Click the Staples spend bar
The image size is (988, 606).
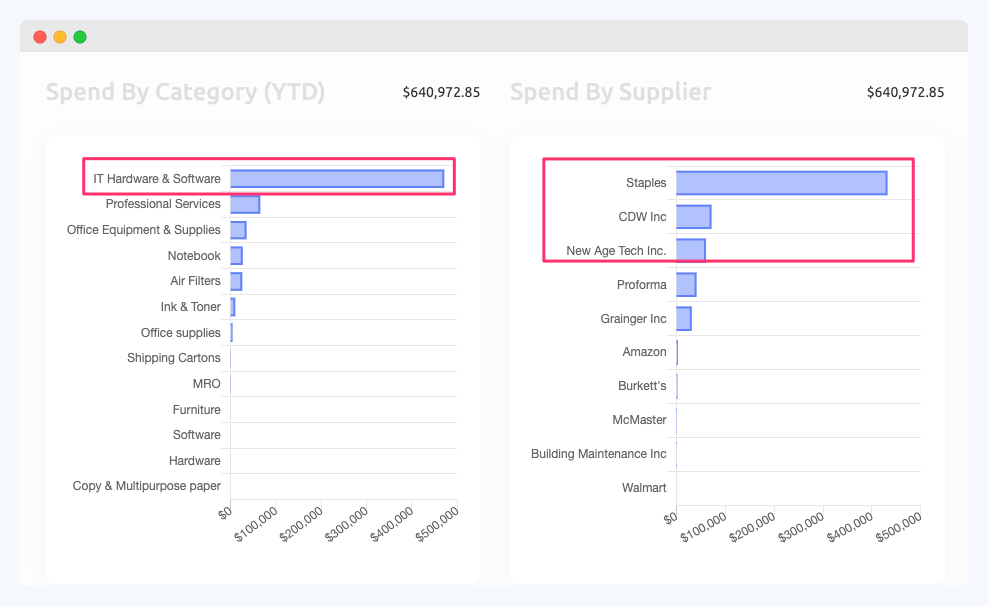point(780,182)
